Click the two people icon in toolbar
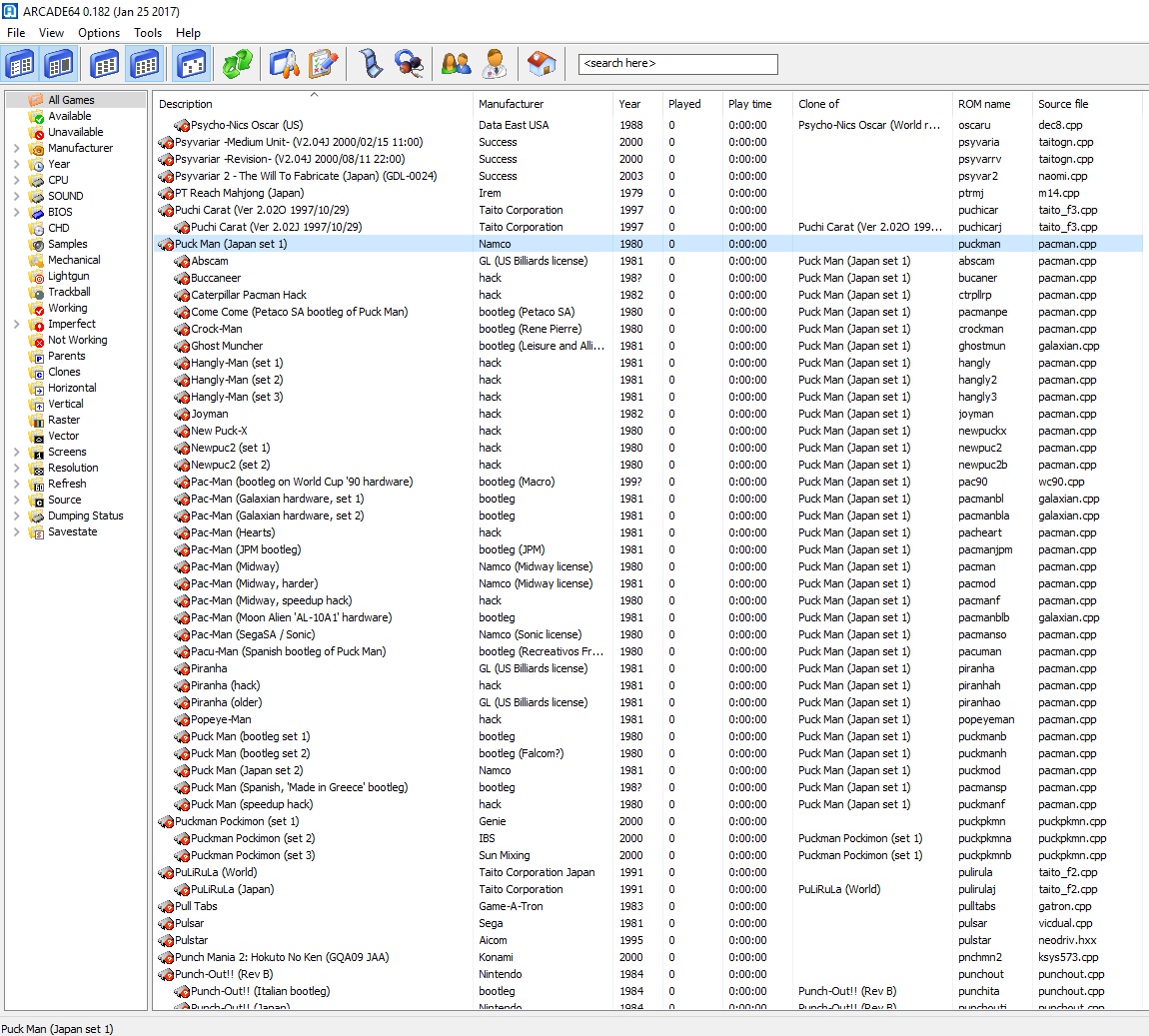 (x=456, y=64)
